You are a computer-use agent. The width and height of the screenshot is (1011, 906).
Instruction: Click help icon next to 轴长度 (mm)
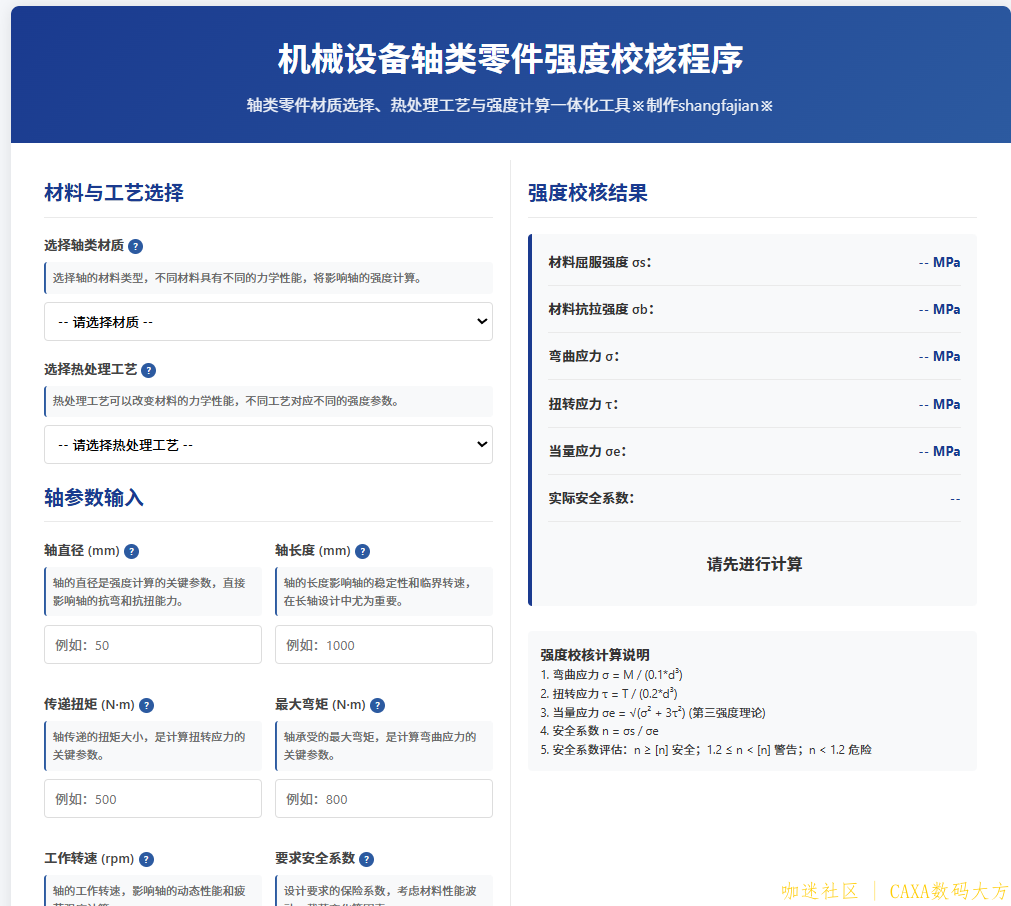(362, 551)
